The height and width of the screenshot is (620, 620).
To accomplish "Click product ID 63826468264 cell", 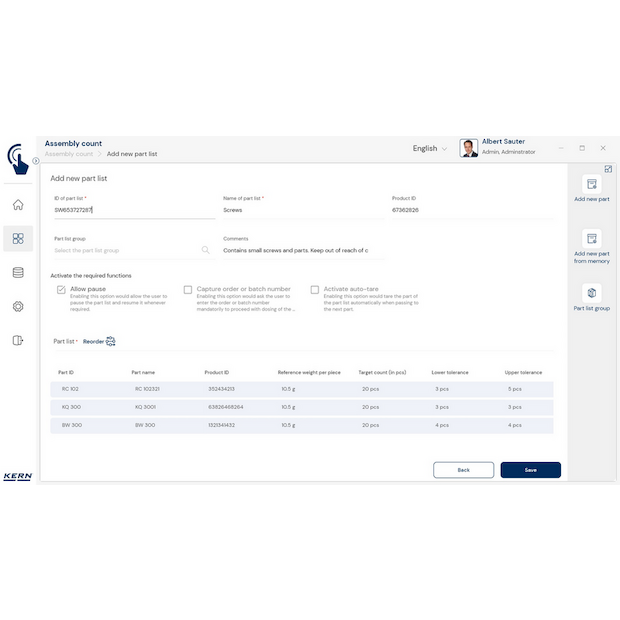I will [226, 407].
